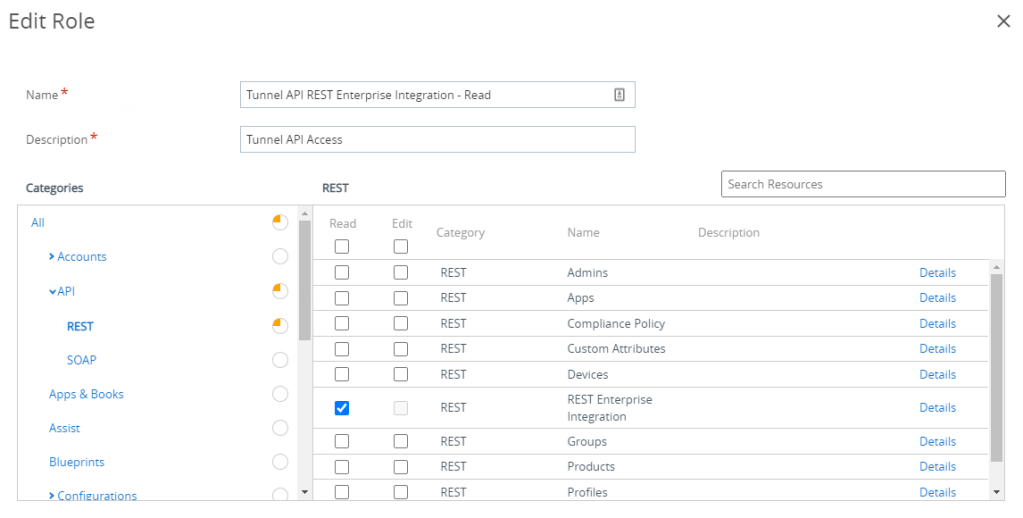Screen dimensions: 1023x518
Task: Click the empty circle next to SOAP
Action: pyautogui.click(x=280, y=360)
